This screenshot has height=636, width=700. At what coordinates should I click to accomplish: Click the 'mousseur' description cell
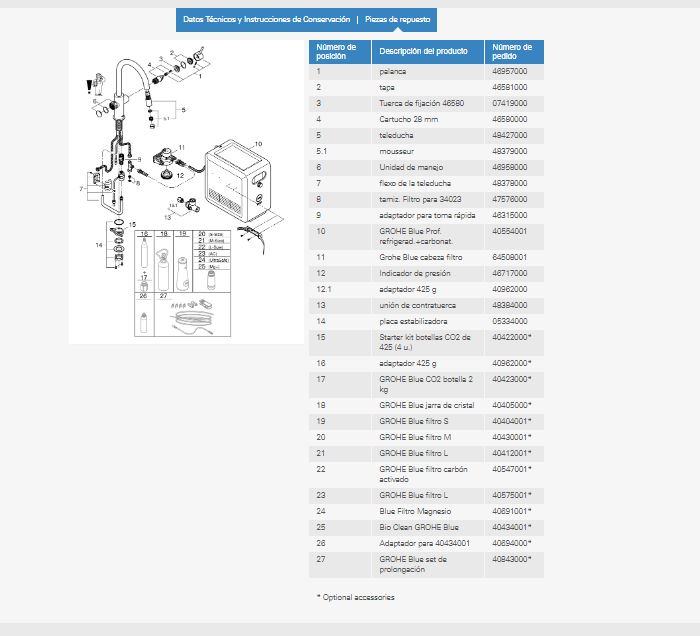coord(428,151)
